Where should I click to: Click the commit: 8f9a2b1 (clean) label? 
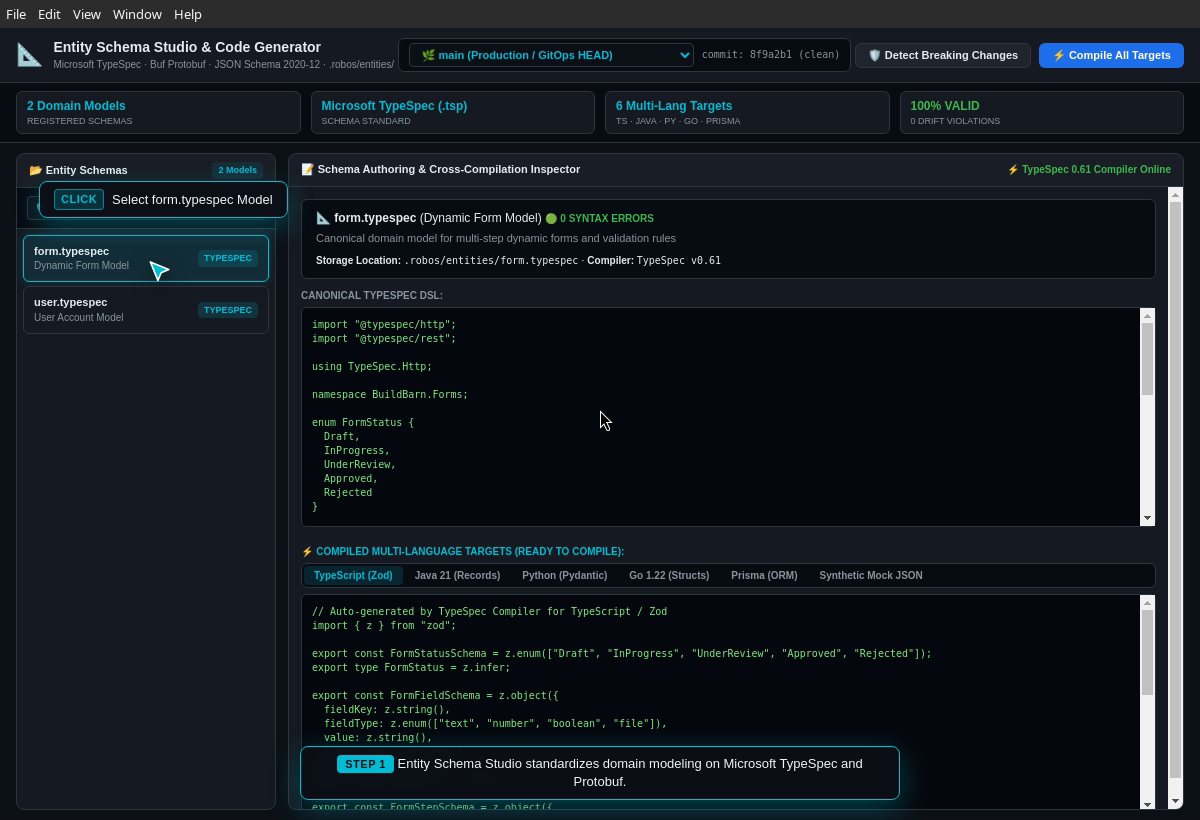(771, 55)
